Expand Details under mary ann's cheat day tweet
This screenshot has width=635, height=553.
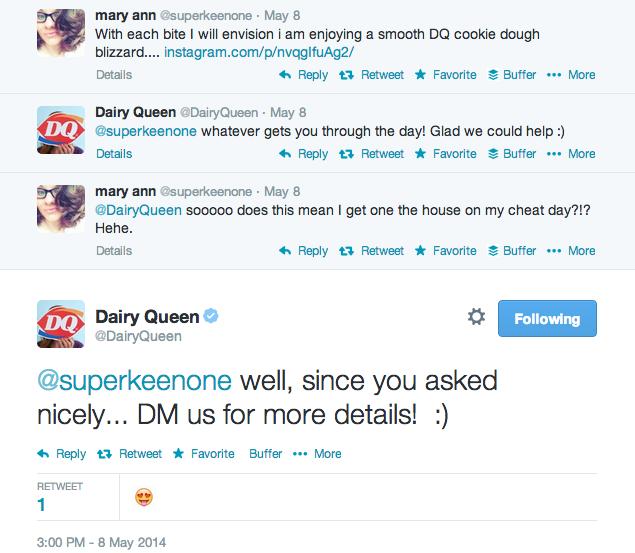tap(114, 251)
